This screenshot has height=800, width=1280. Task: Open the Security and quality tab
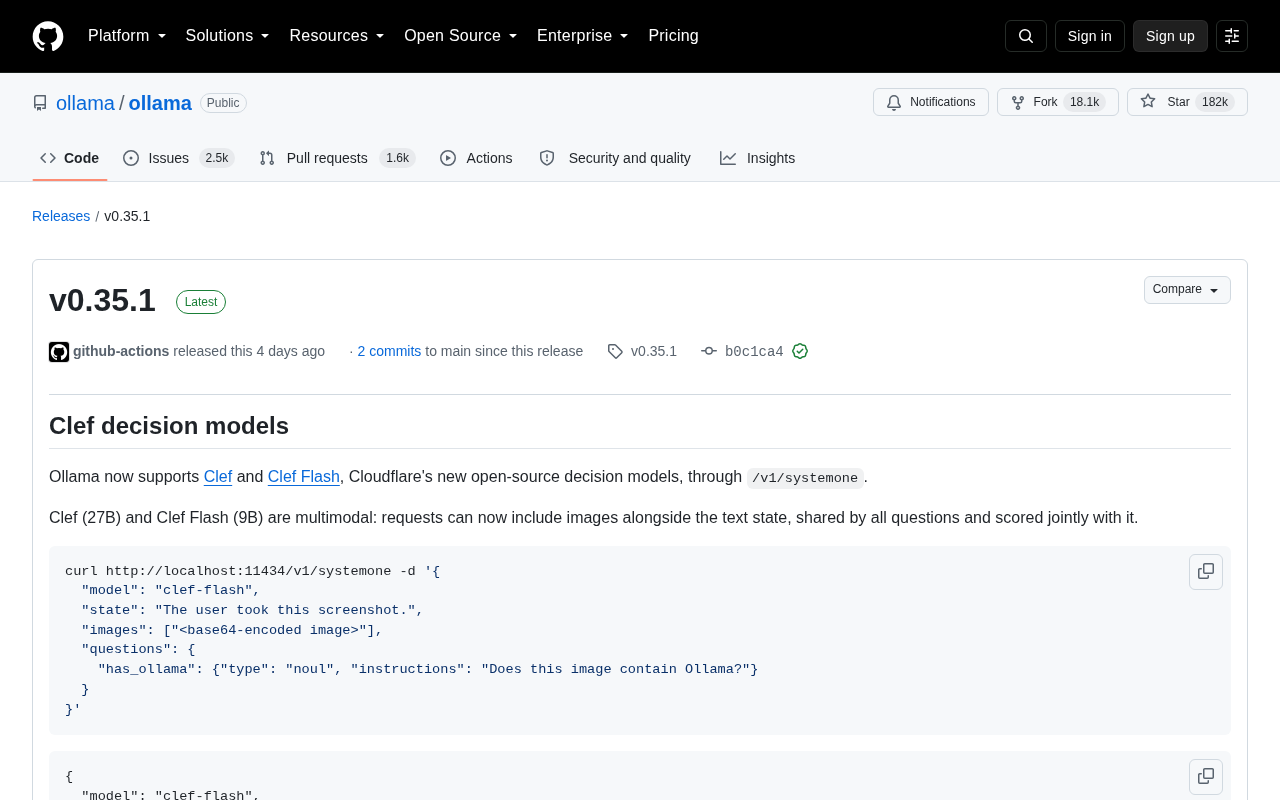click(615, 158)
